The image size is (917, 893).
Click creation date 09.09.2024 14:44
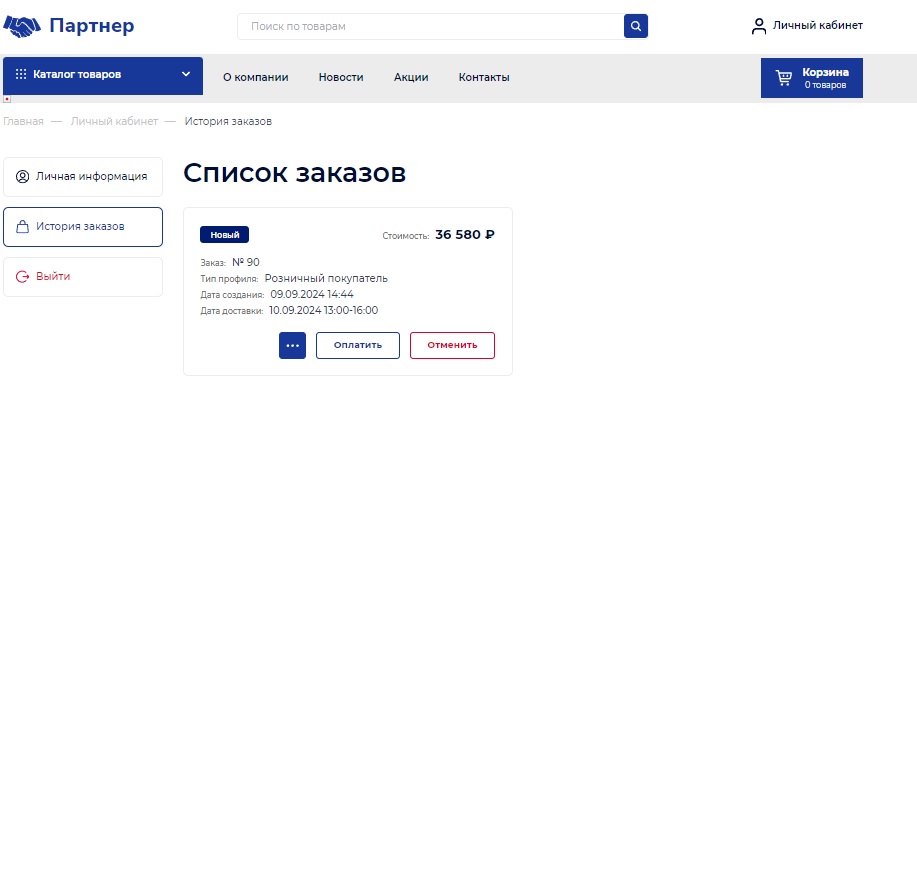tap(312, 294)
